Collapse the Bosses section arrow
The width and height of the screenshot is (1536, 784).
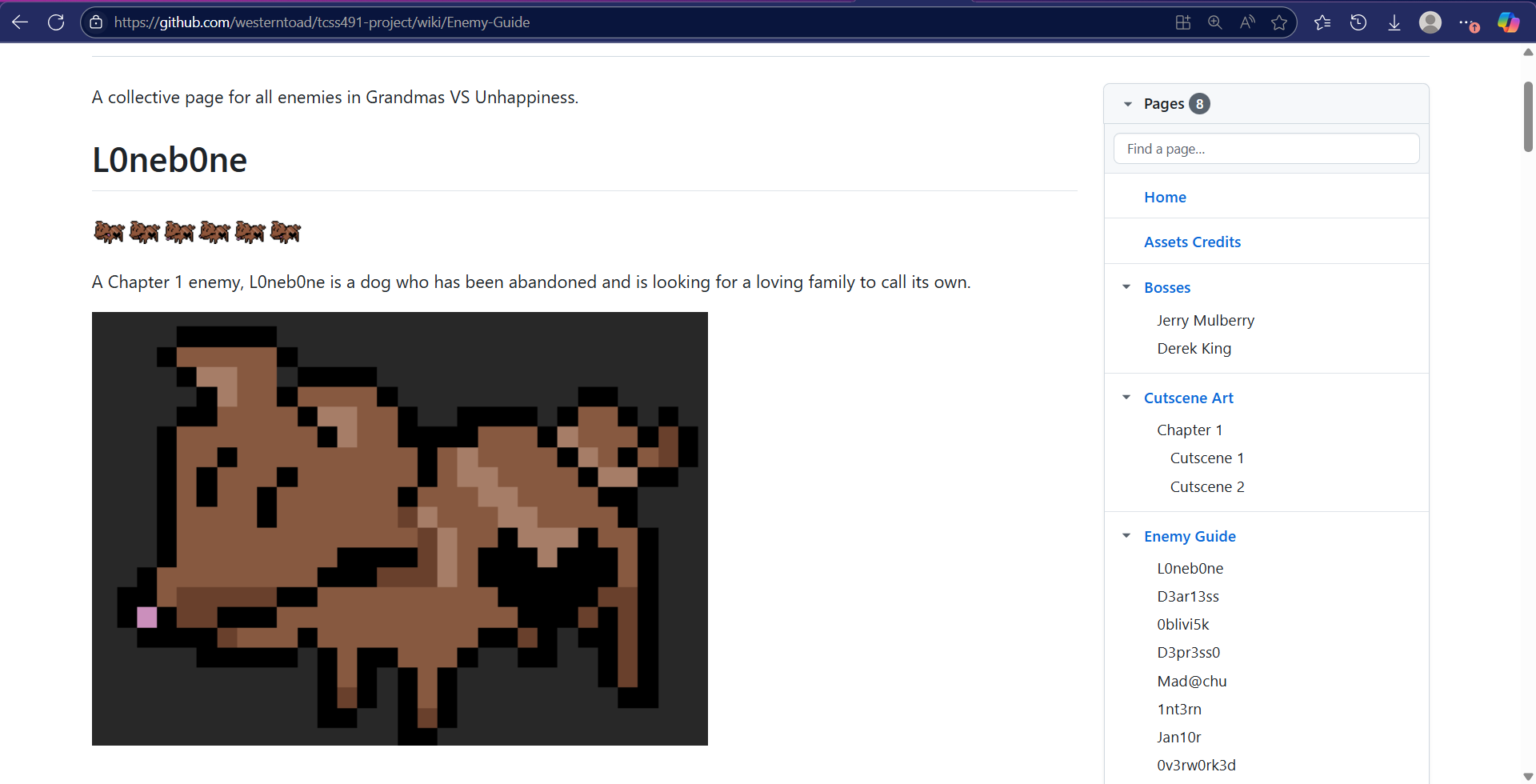click(1126, 287)
